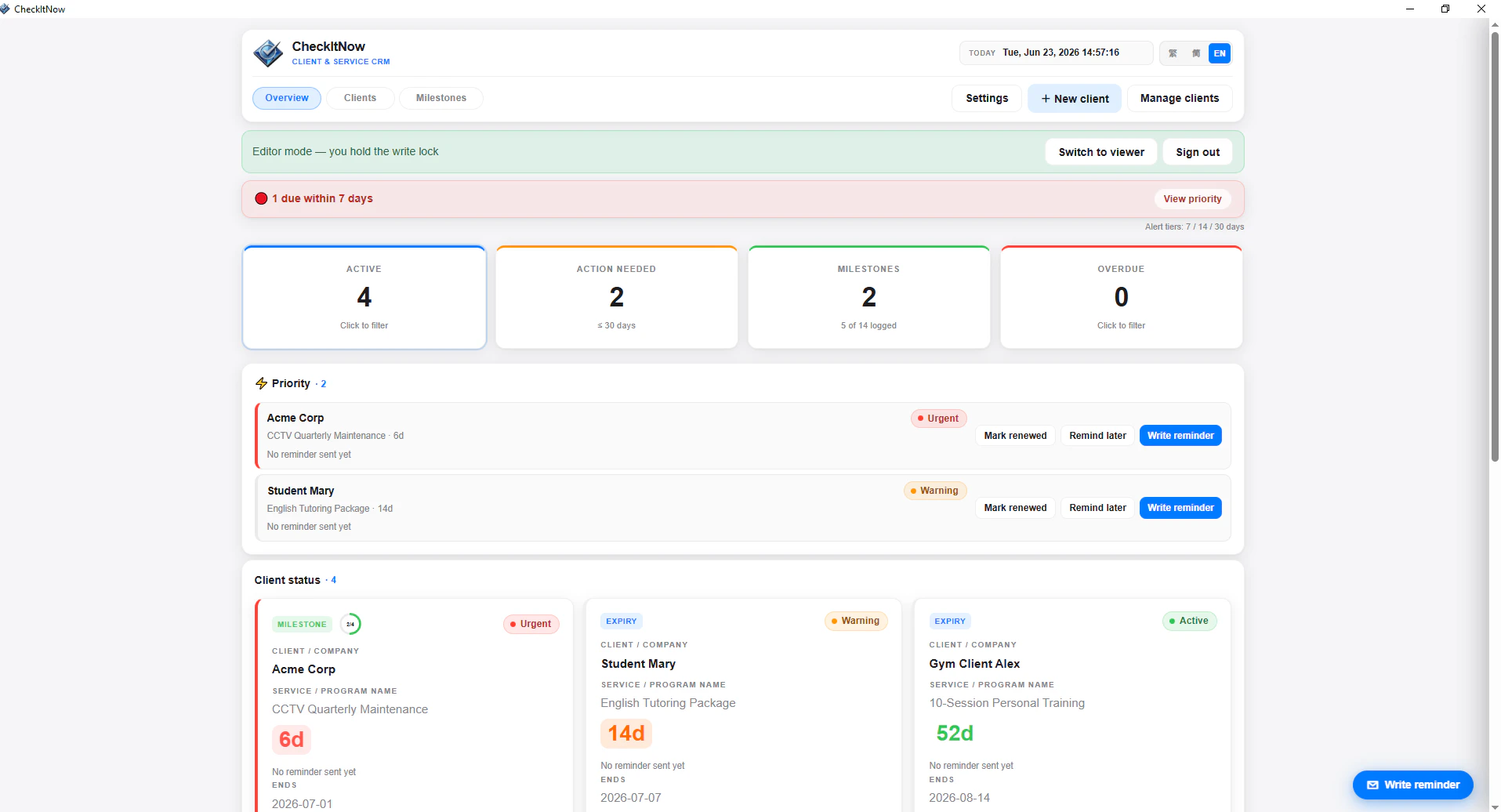Click 'CCTV Quarterly Maintenance' on the Acme Corp card
This screenshot has height=812, width=1501.
click(x=350, y=709)
